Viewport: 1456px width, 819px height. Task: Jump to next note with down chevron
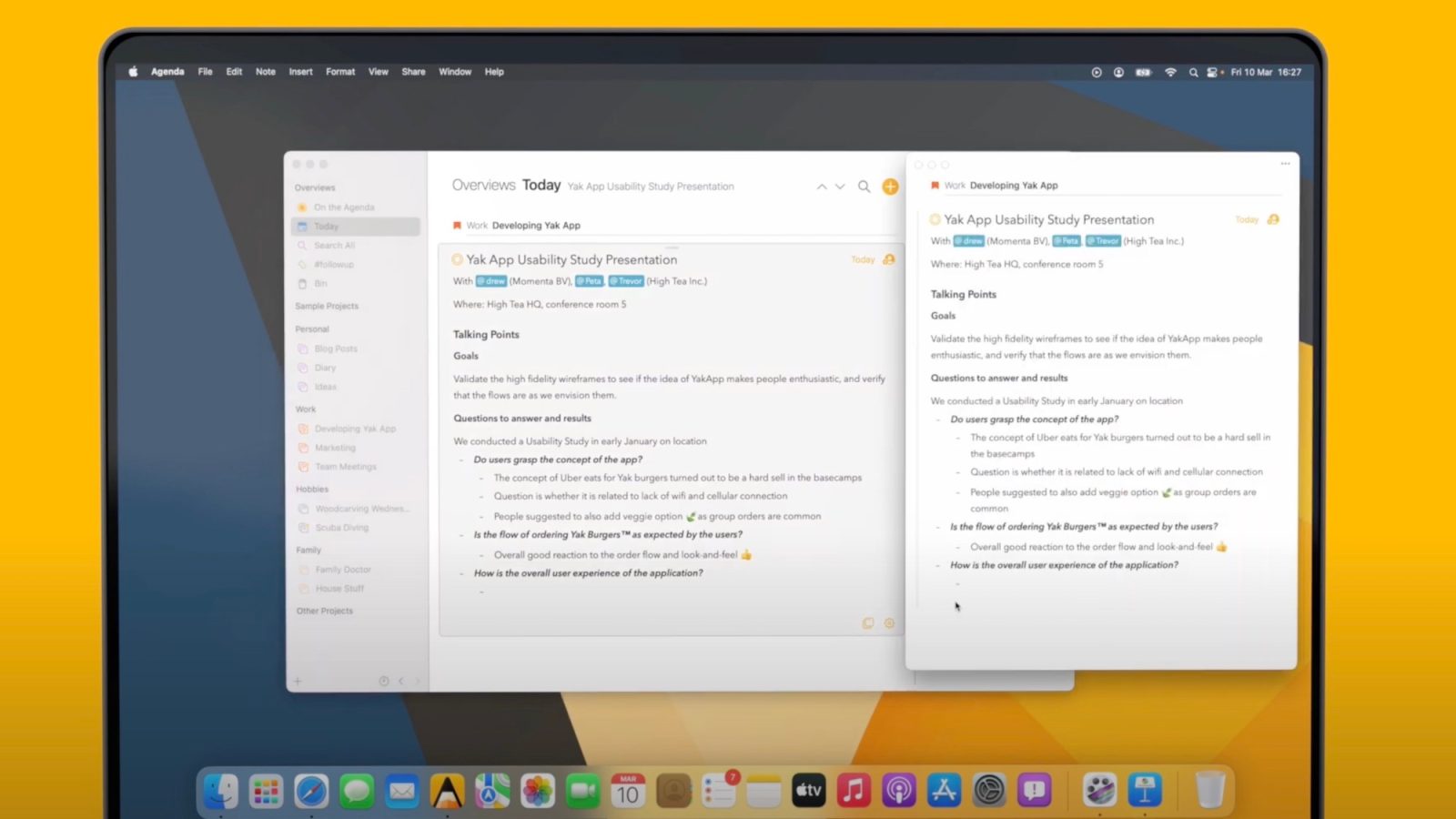(x=840, y=187)
